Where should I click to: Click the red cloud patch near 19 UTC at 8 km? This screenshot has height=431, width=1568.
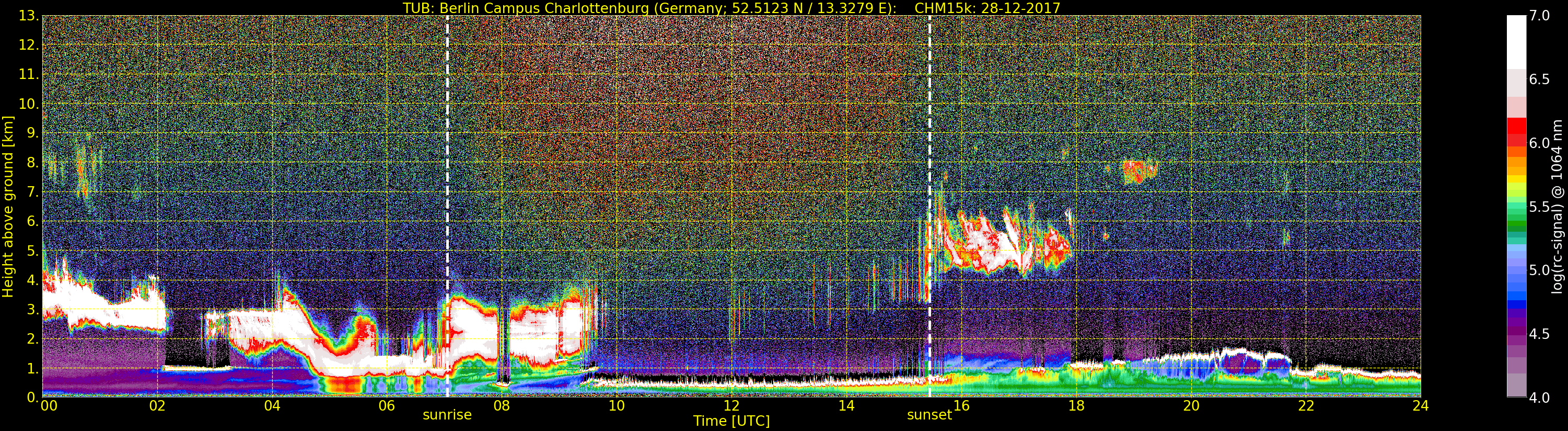(1140, 172)
